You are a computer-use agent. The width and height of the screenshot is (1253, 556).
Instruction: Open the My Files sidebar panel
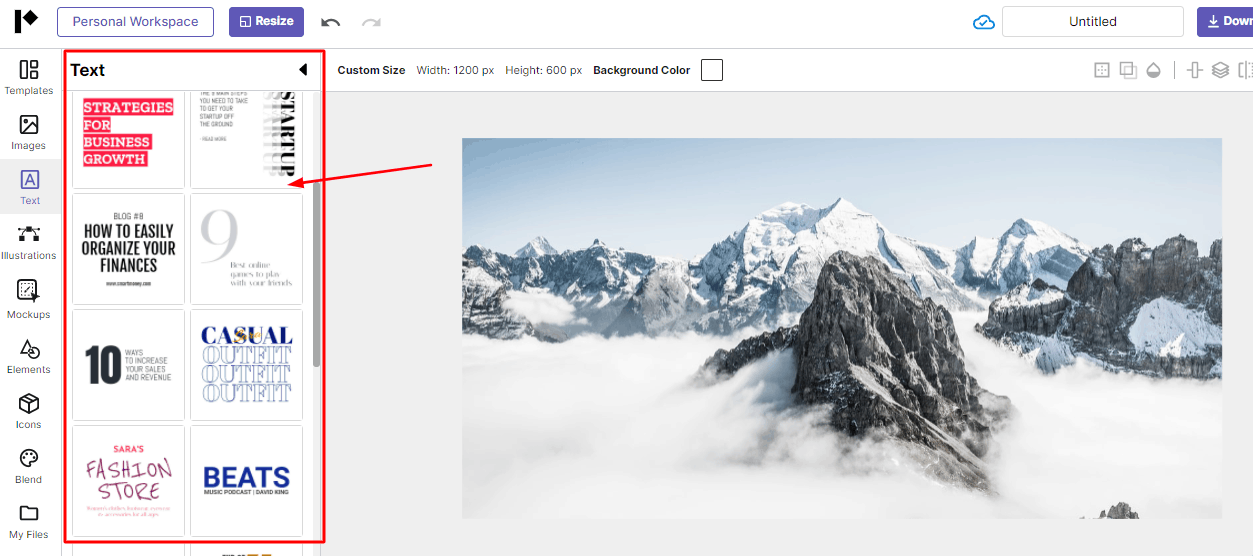point(29,521)
